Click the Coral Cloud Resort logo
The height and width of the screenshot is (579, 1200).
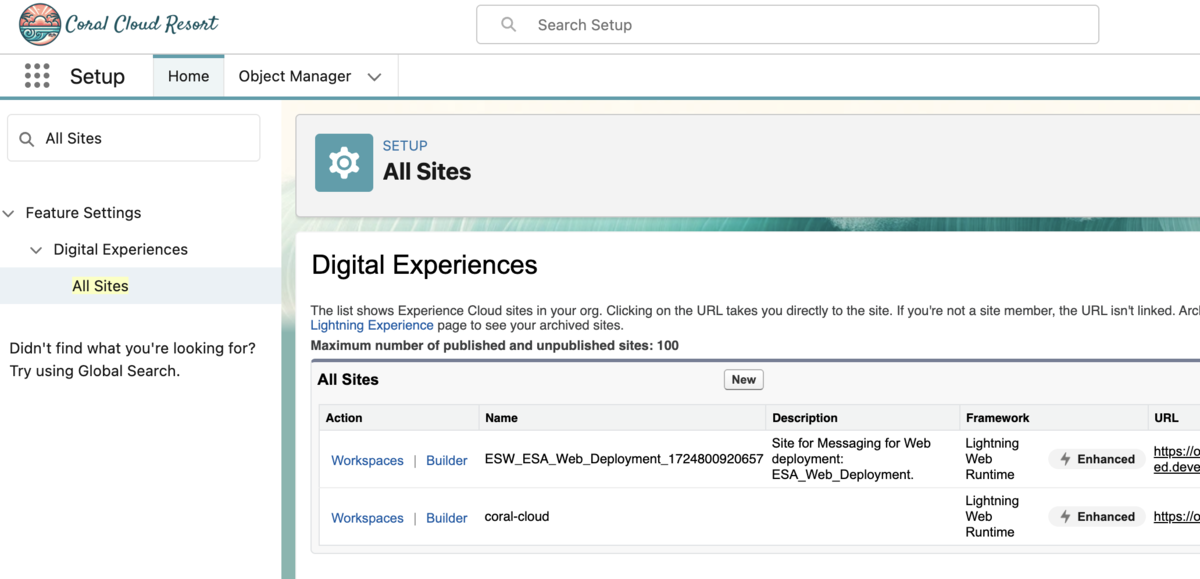pos(119,25)
